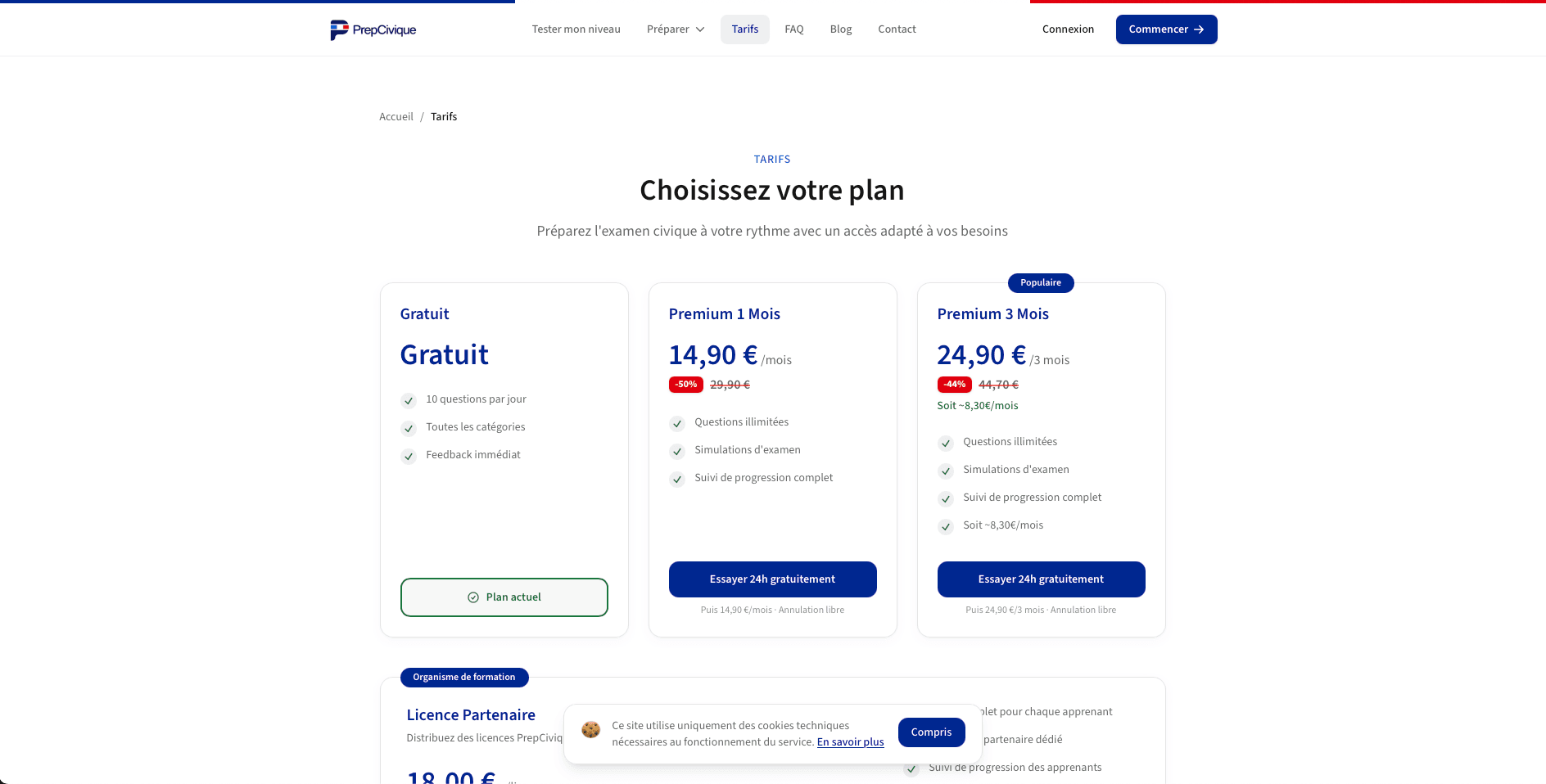This screenshot has width=1546, height=784.
Task: Click the Populaire badge on Premium 3 Mois
Action: click(1041, 283)
